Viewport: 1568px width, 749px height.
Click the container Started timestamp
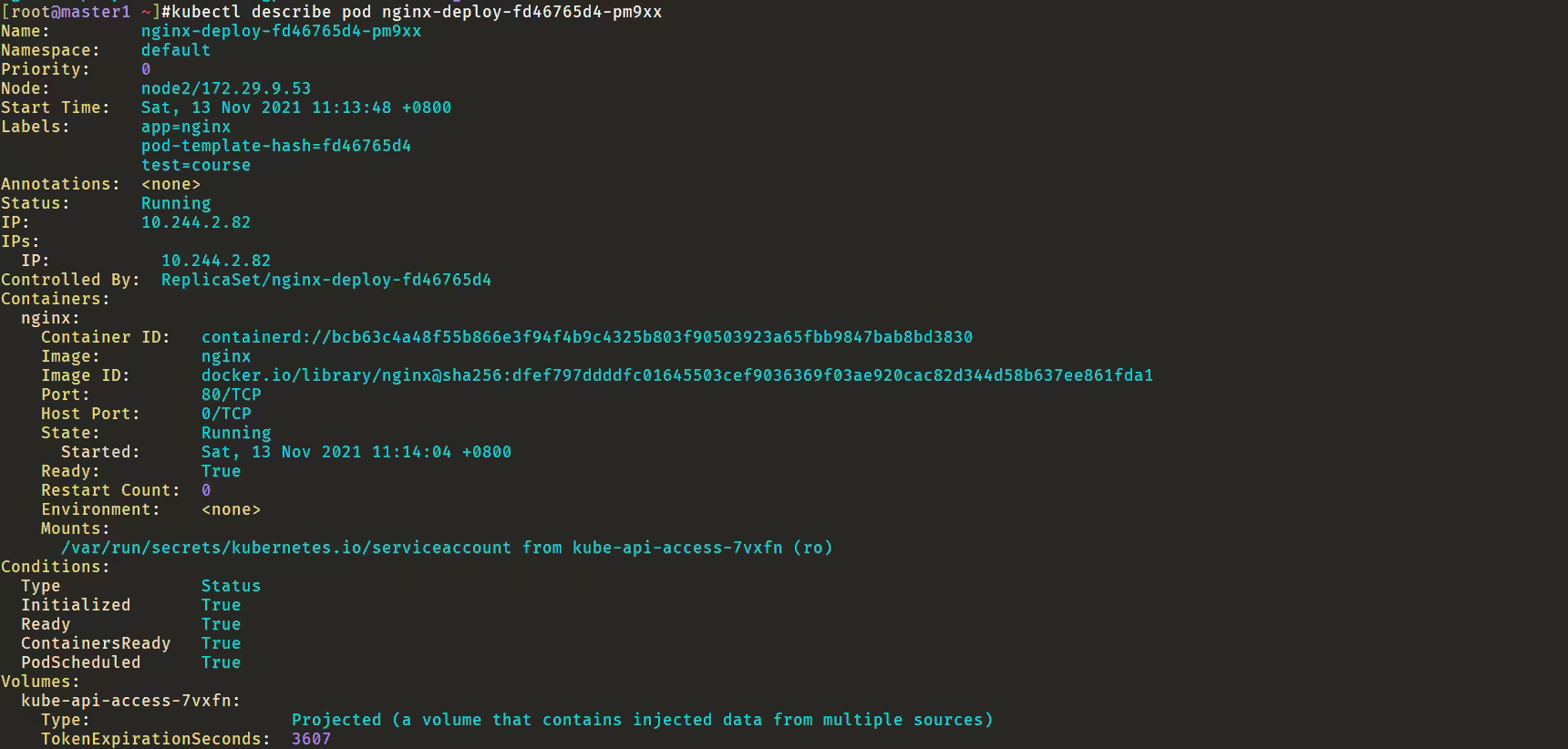(x=356, y=452)
